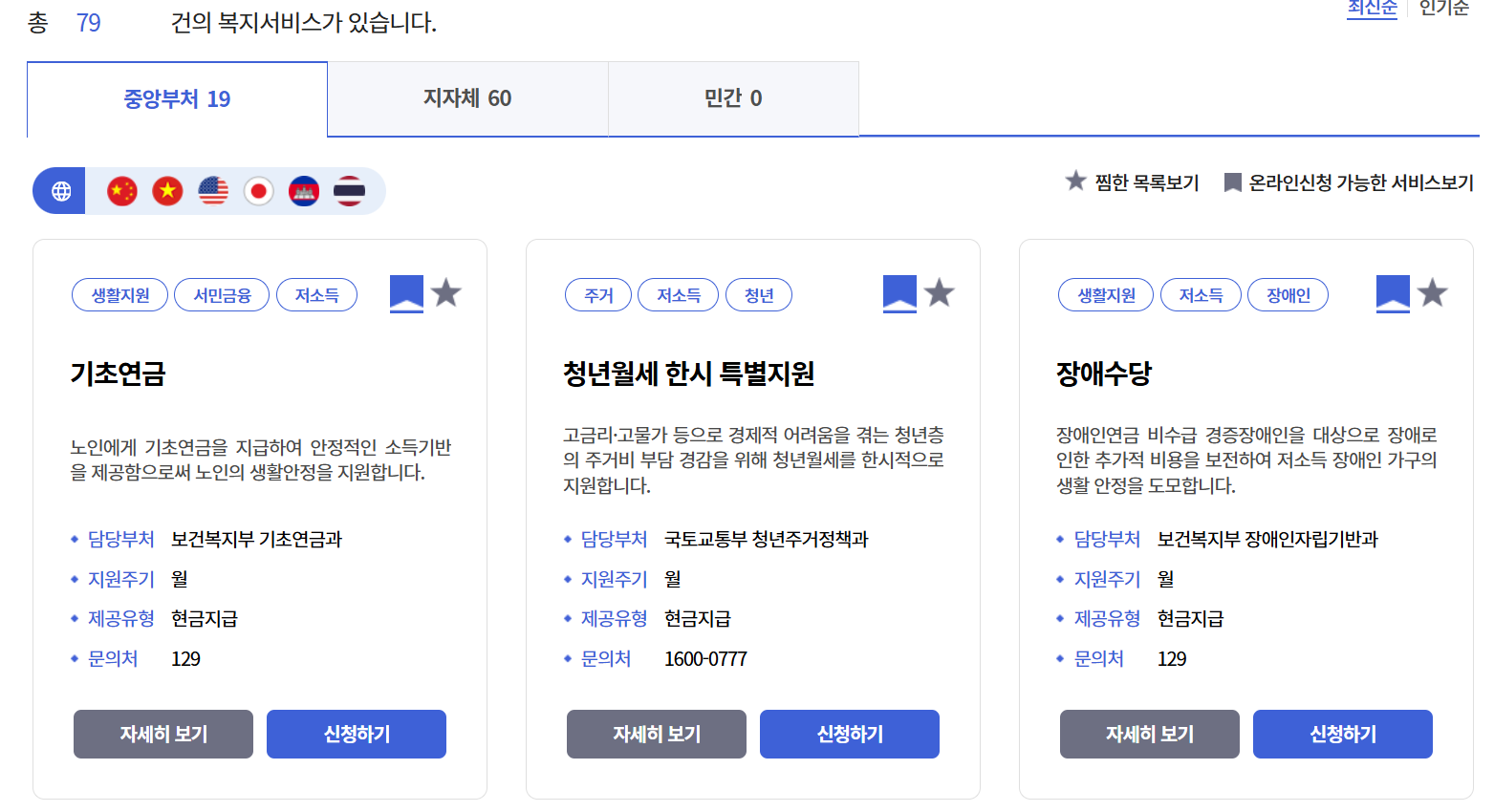The height and width of the screenshot is (812, 1494).
Task: Toggle the star favorite on 기초연금 card
Action: [x=446, y=293]
